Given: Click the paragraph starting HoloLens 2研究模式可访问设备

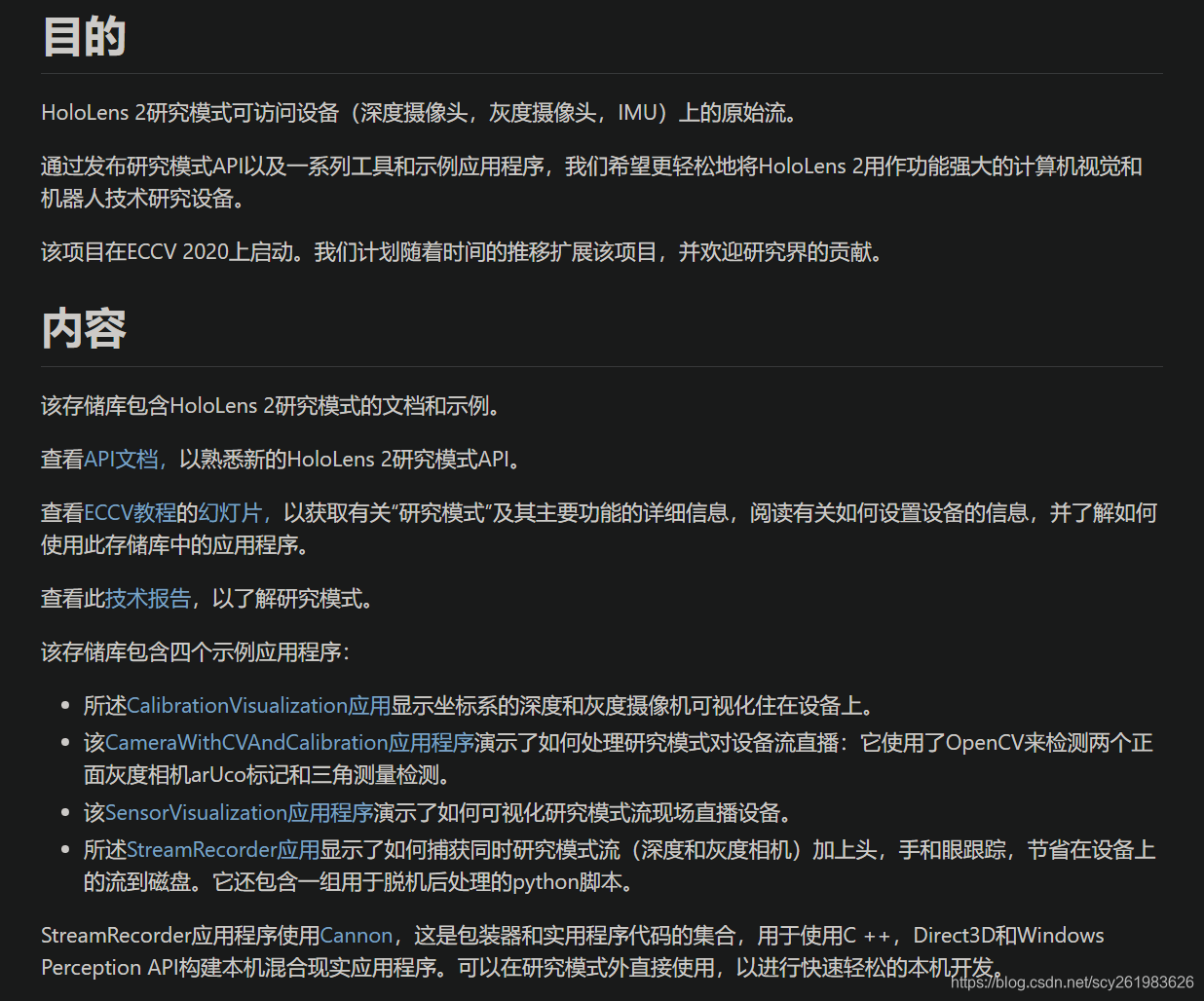Looking at the screenshot, I should tap(420, 113).
